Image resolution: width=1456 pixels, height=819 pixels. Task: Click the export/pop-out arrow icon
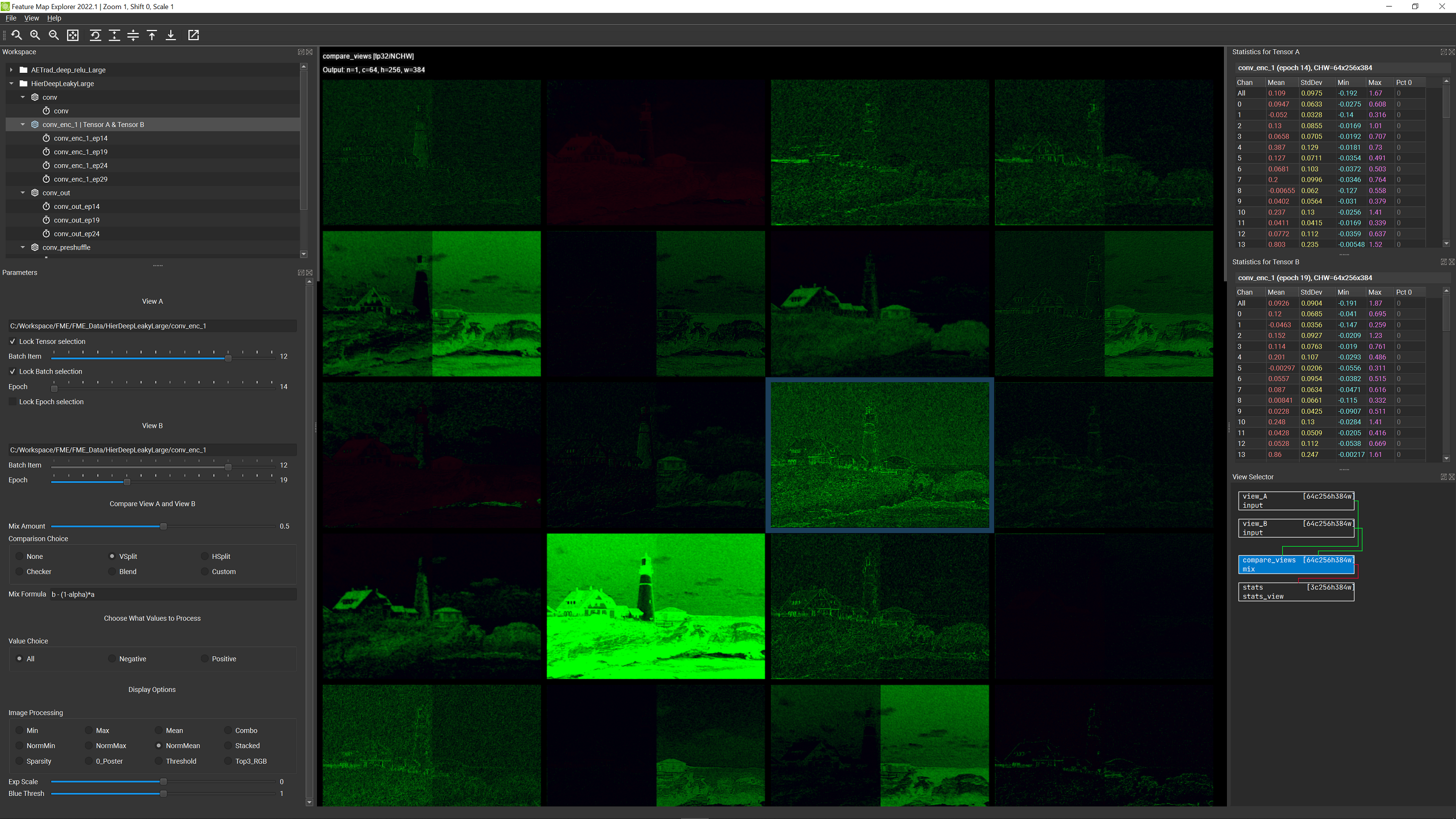193,35
